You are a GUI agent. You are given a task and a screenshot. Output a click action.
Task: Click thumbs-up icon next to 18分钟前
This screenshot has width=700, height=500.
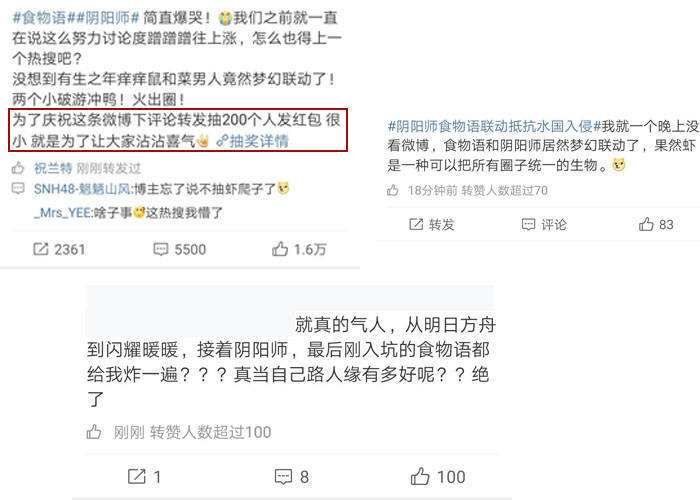393,190
